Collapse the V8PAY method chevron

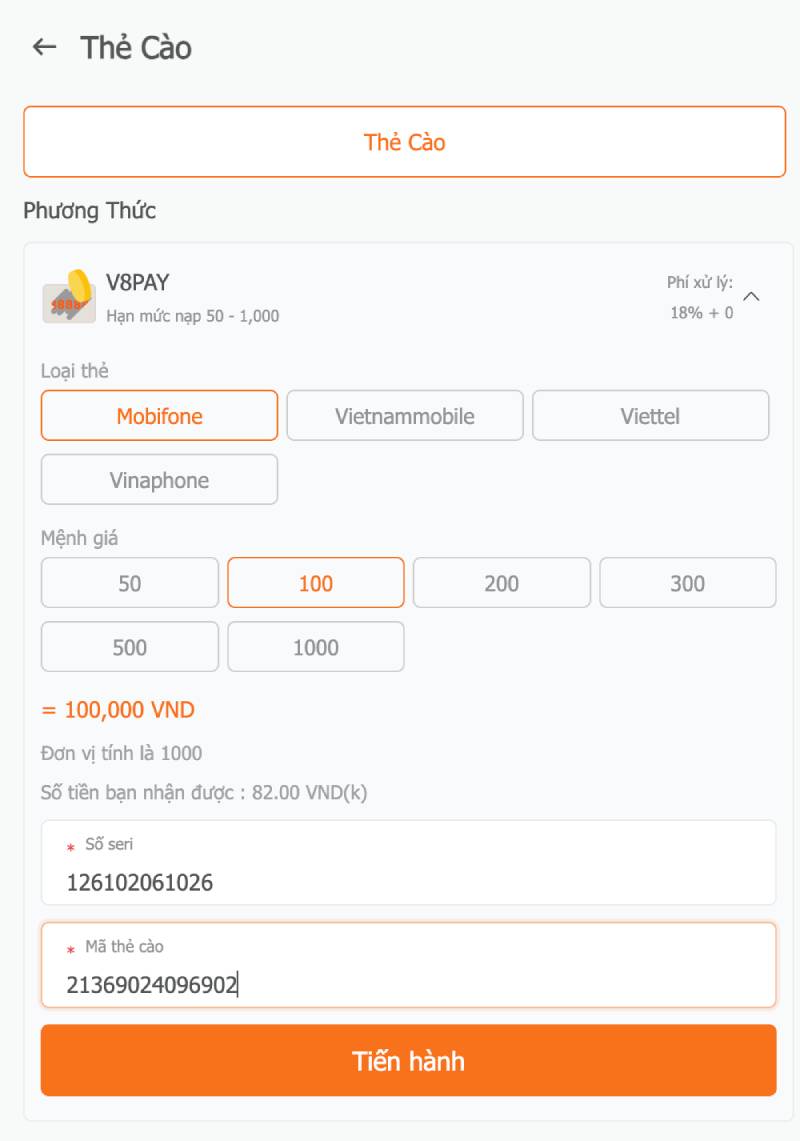pyautogui.click(x=752, y=297)
